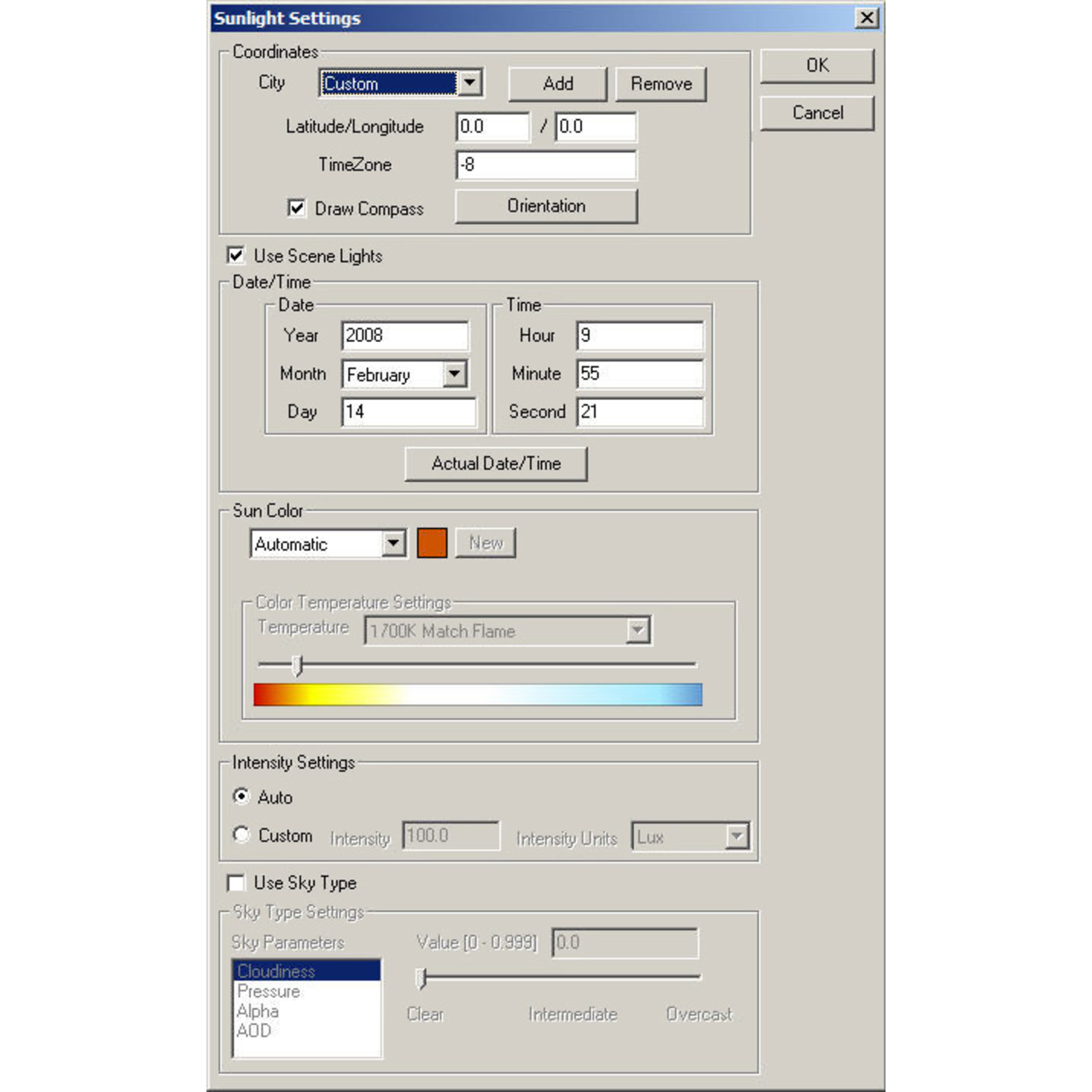Open the Sun Color dropdown

coord(393,543)
